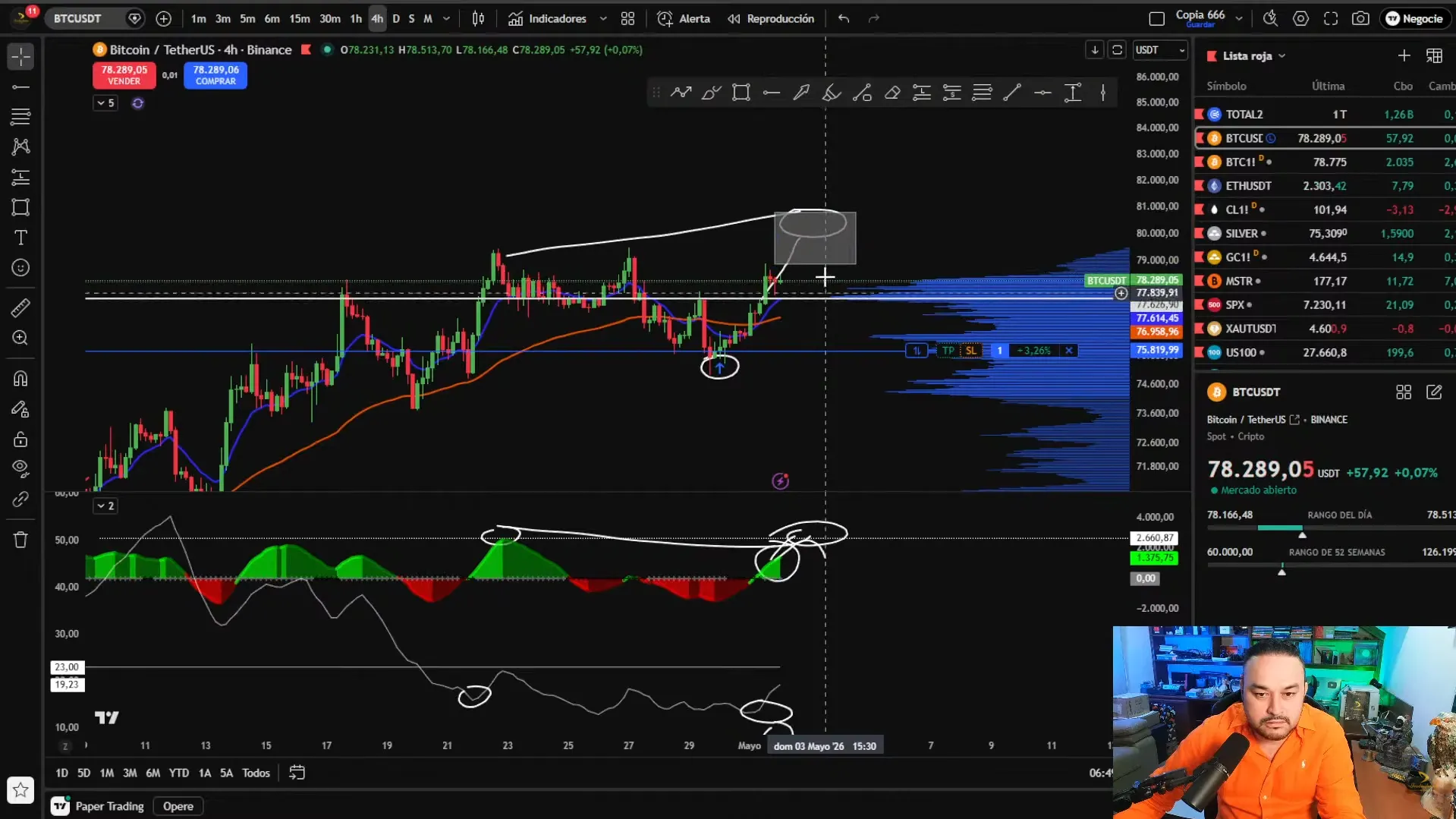Select MSTR in the watchlist

coord(1325,282)
